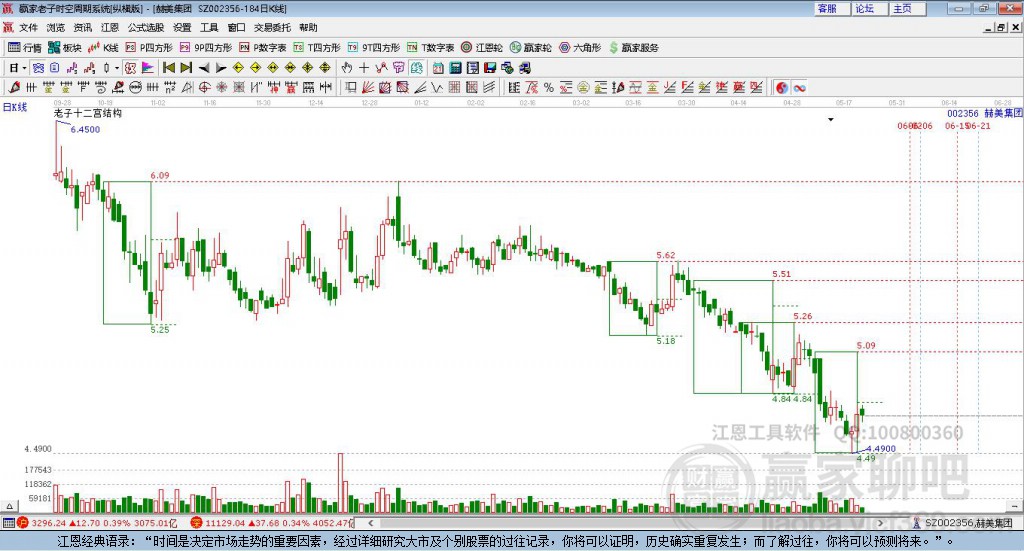
Task: Open the 交易委托 menu
Action: (x=272, y=27)
